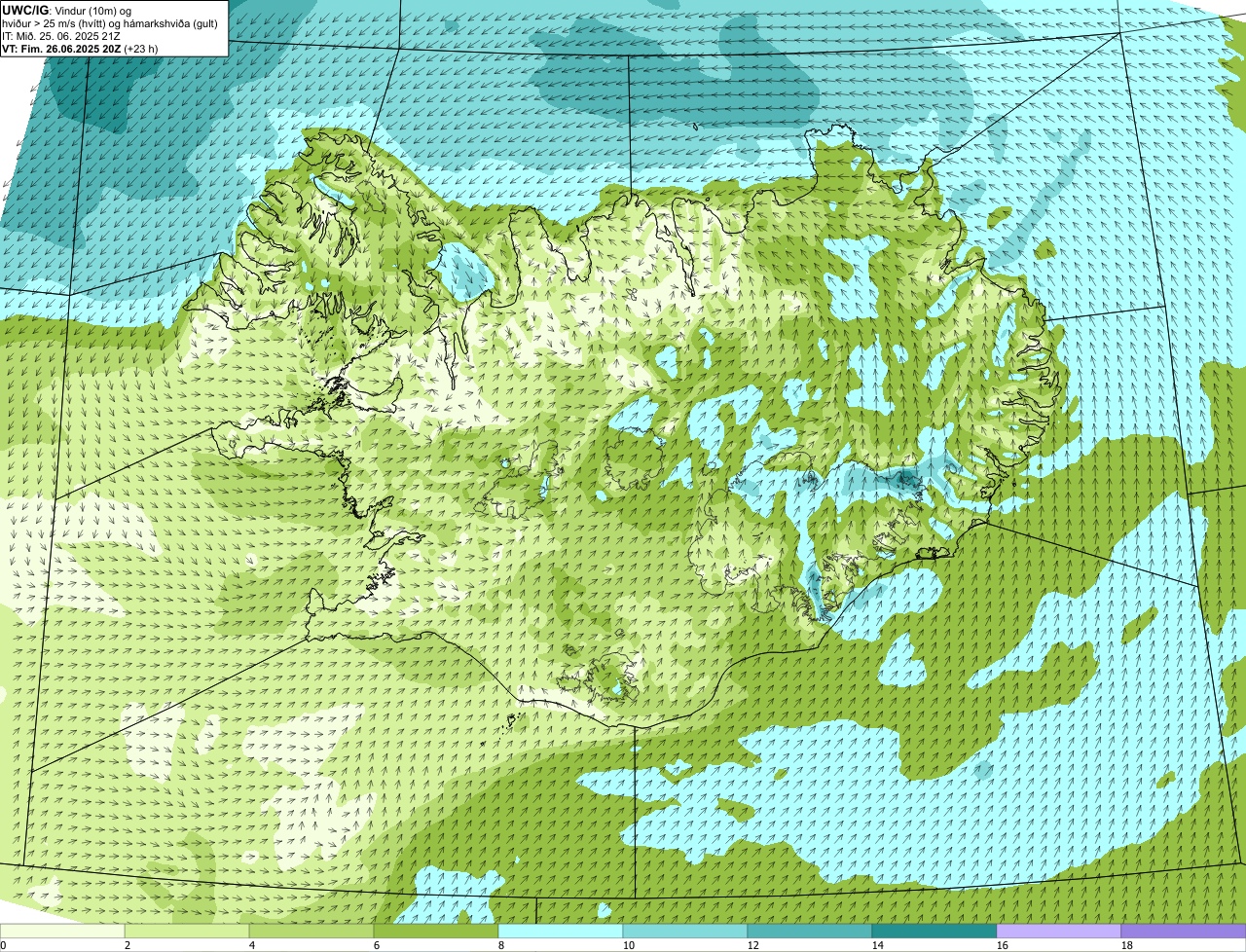Viewport: 1246px width, 952px height.
Task: Click the legend tick label '14'
Action: click(878, 945)
